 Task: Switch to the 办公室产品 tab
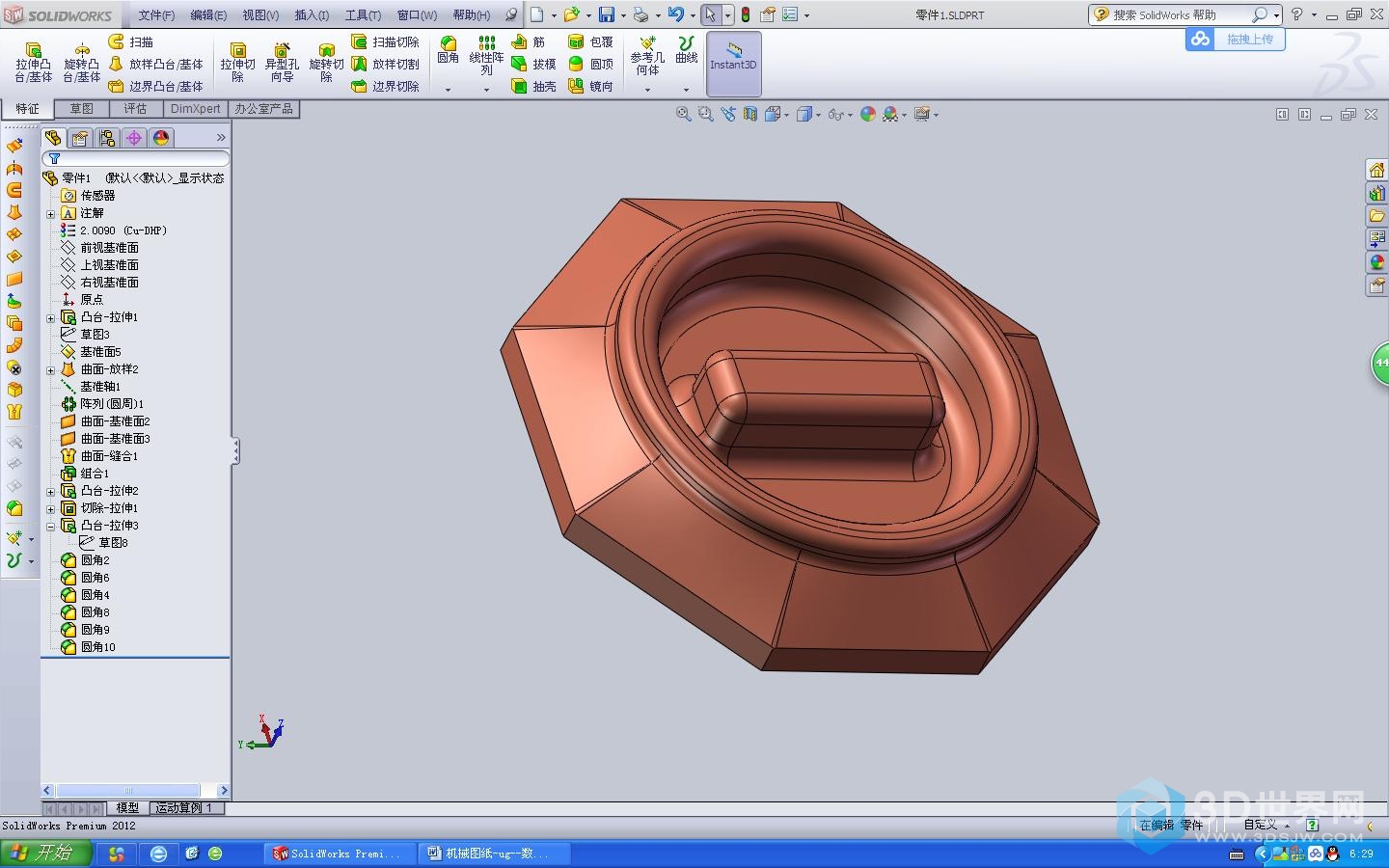point(263,109)
